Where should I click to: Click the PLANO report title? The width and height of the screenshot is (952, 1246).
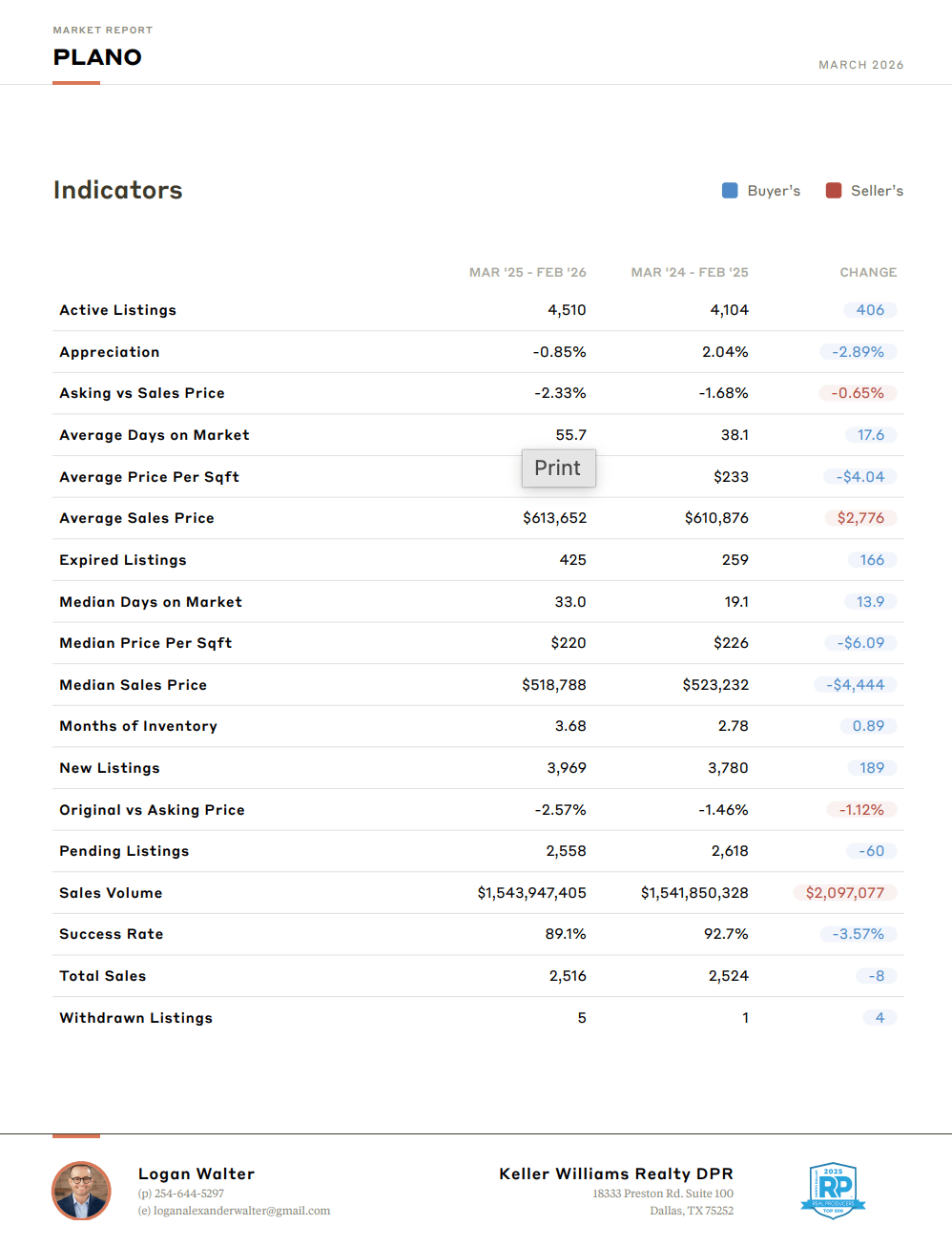point(97,57)
